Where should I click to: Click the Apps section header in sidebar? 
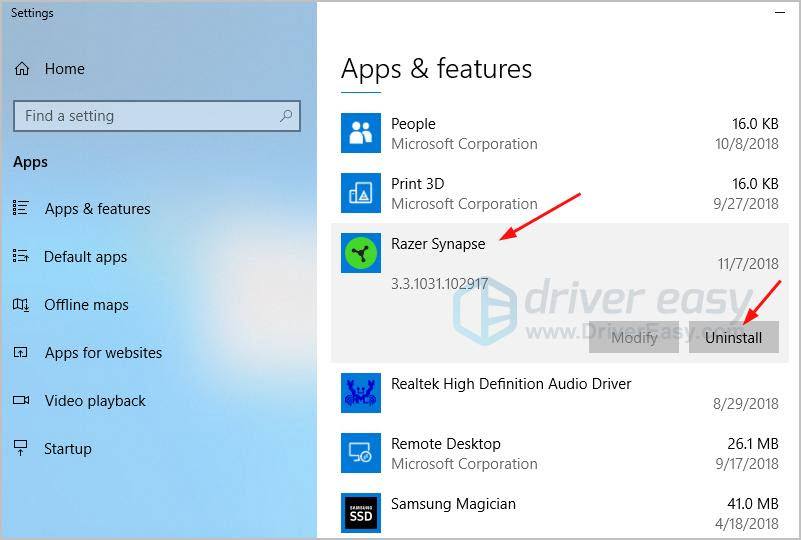(31, 162)
